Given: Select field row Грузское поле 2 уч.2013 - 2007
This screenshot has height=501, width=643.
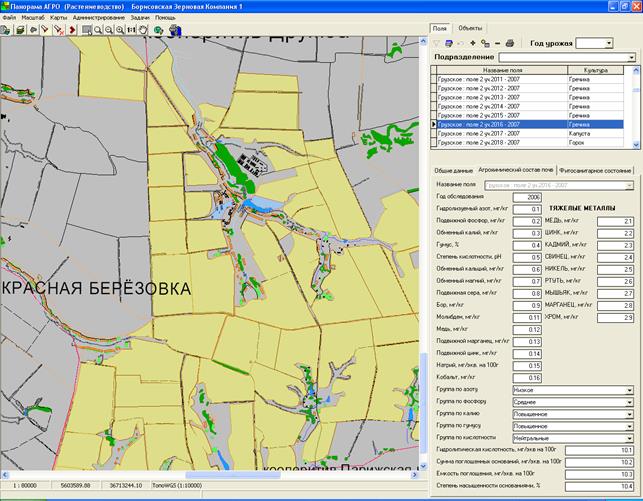Looking at the screenshot, I should click(x=530, y=97).
